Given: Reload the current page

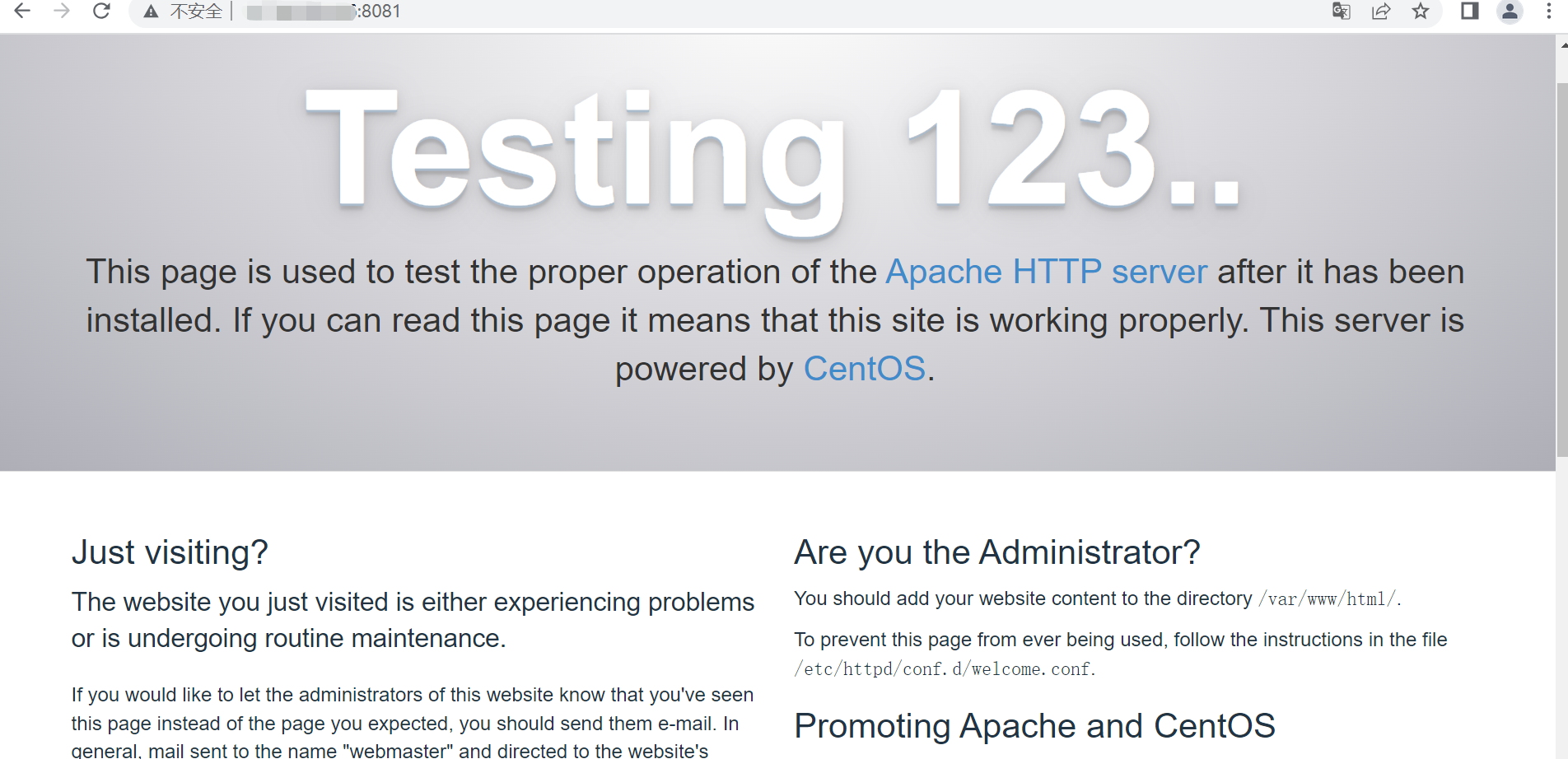Looking at the screenshot, I should tap(101, 11).
